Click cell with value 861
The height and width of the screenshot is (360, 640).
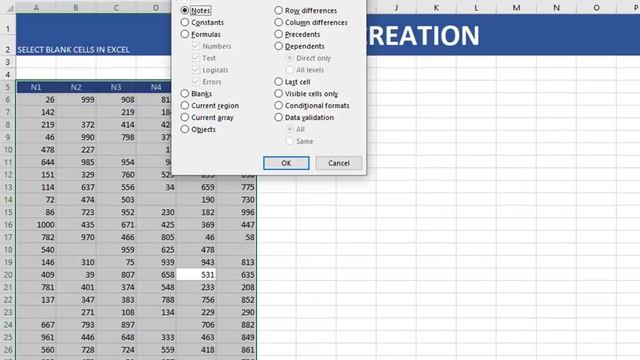(236, 350)
